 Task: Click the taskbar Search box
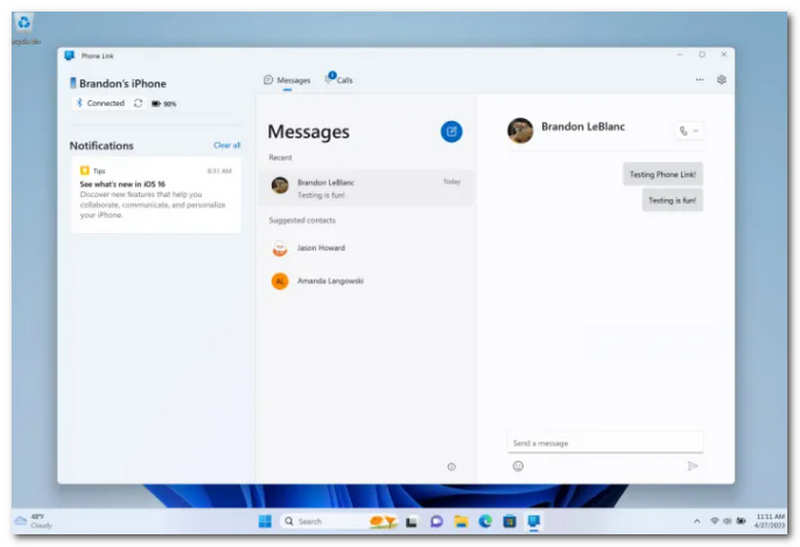pos(337,521)
